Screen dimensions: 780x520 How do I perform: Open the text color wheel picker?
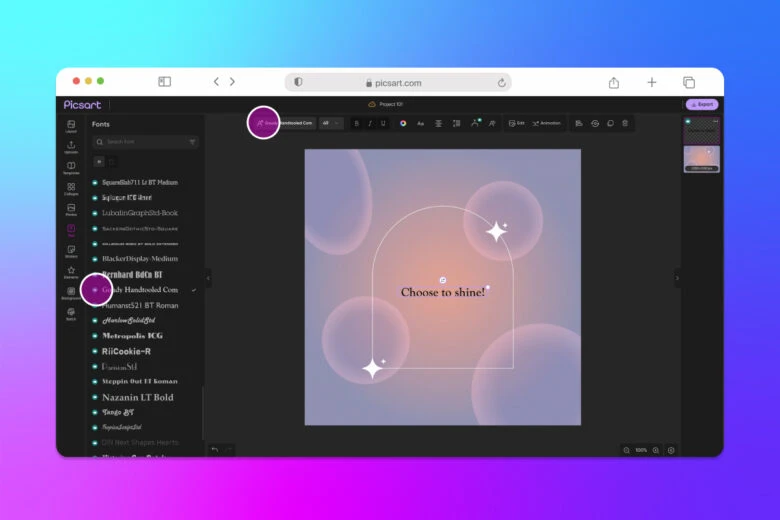pos(403,123)
